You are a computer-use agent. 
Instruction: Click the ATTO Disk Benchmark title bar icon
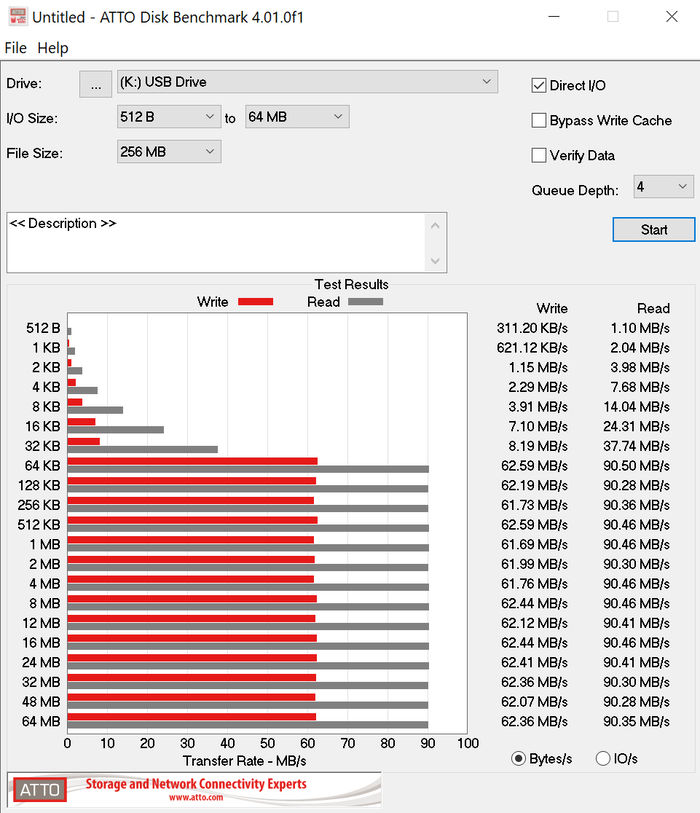(18, 17)
